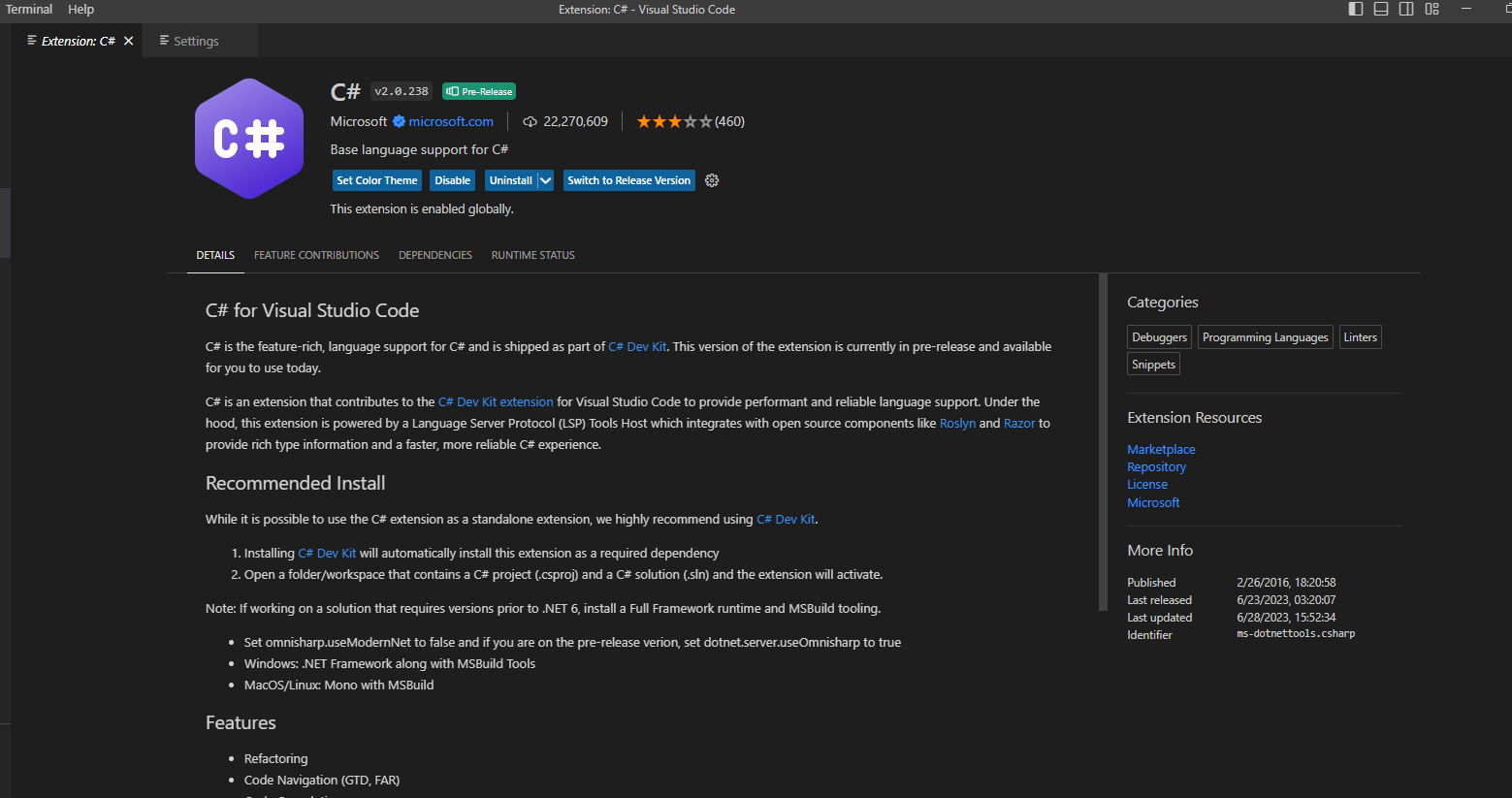1512x798 pixels.
Task: Open the Uninstall dropdown arrow
Action: [546, 180]
